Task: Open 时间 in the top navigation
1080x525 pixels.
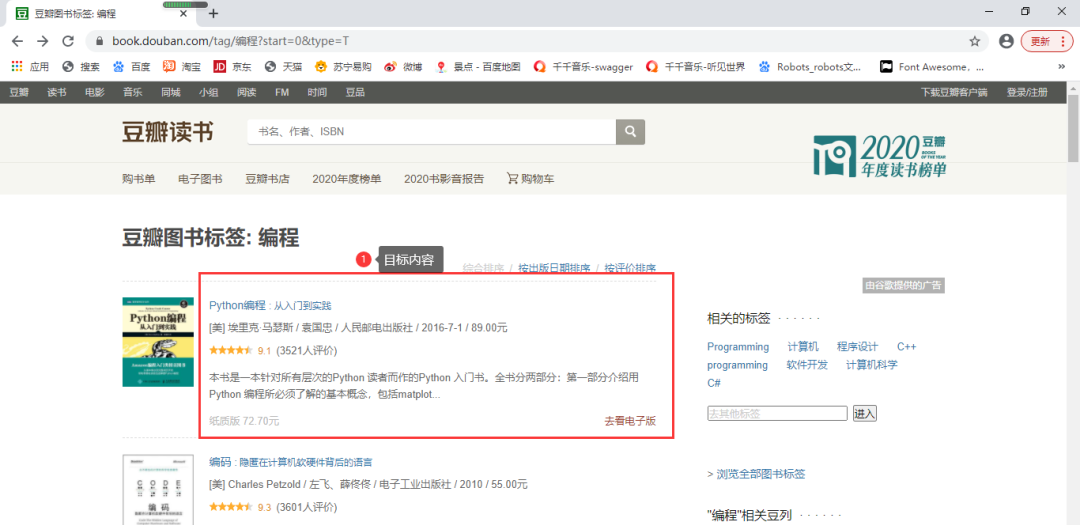Action: tap(317, 92)
